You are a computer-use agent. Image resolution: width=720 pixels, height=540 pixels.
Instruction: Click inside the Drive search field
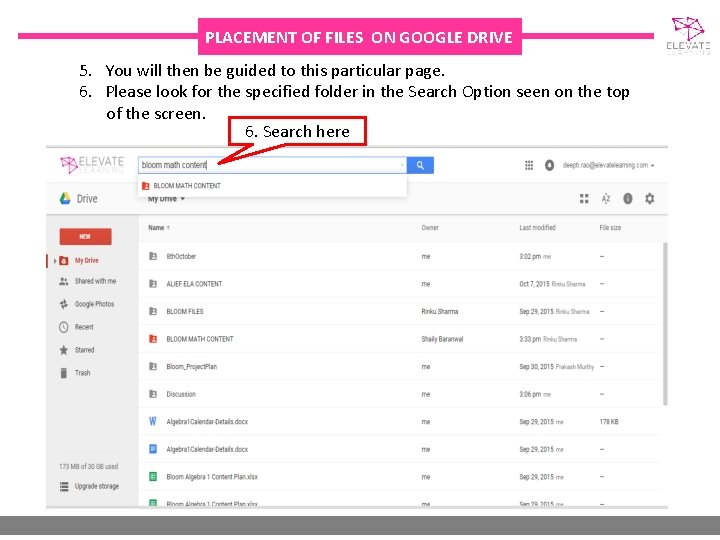(272, 165)
